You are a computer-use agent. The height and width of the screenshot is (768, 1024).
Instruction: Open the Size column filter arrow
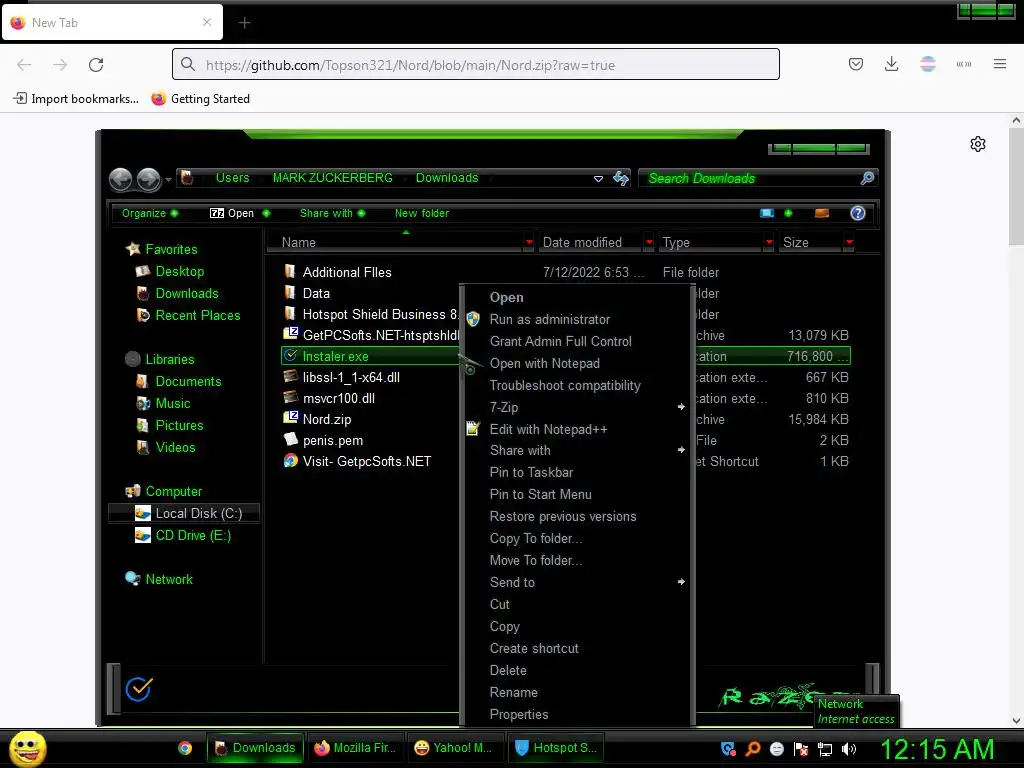[848, 242]
